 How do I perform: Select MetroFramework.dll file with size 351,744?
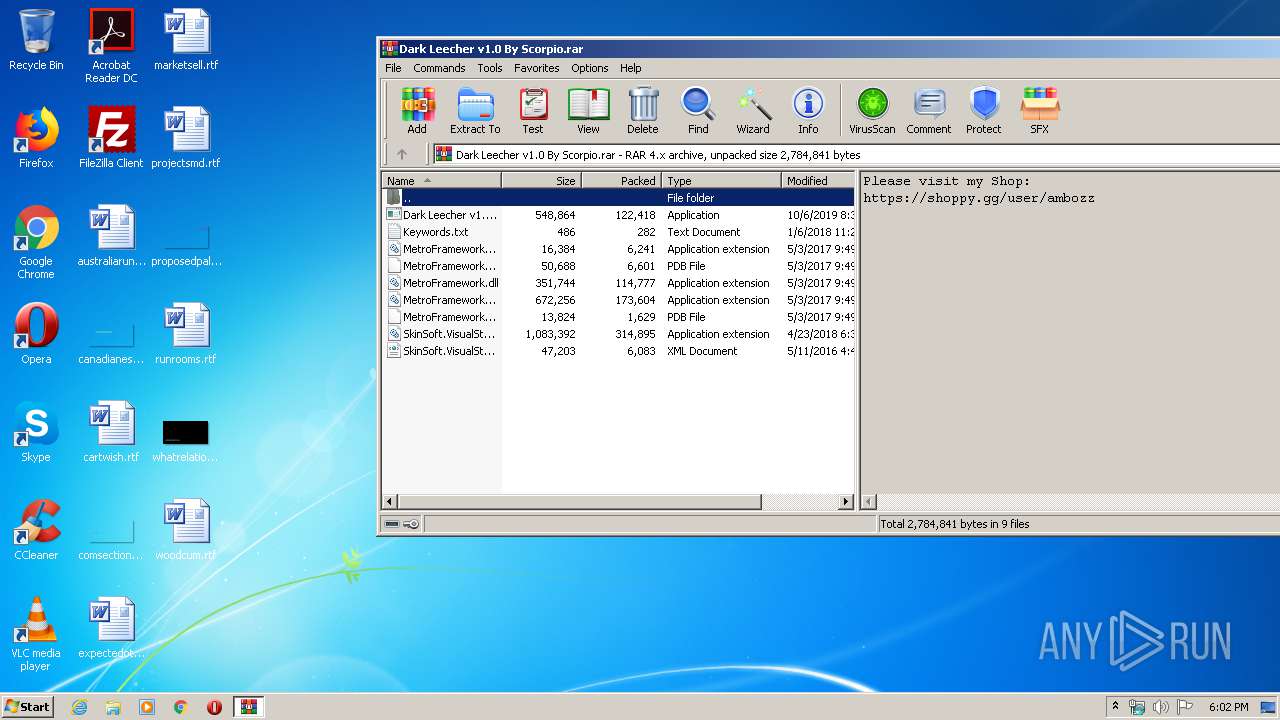point(618,283)
